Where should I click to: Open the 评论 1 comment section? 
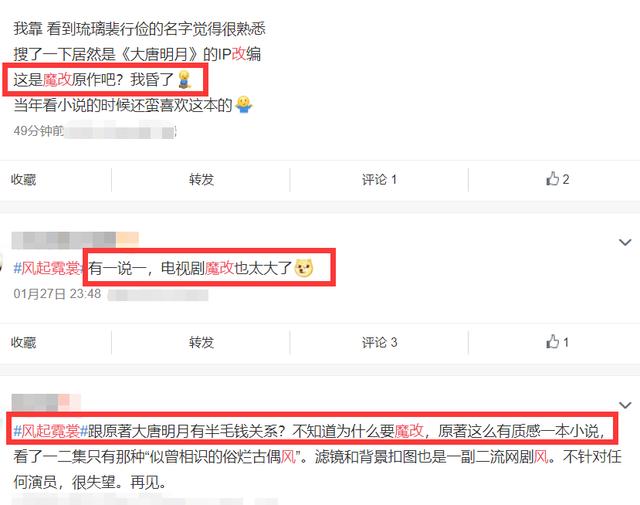coord(379,179)
